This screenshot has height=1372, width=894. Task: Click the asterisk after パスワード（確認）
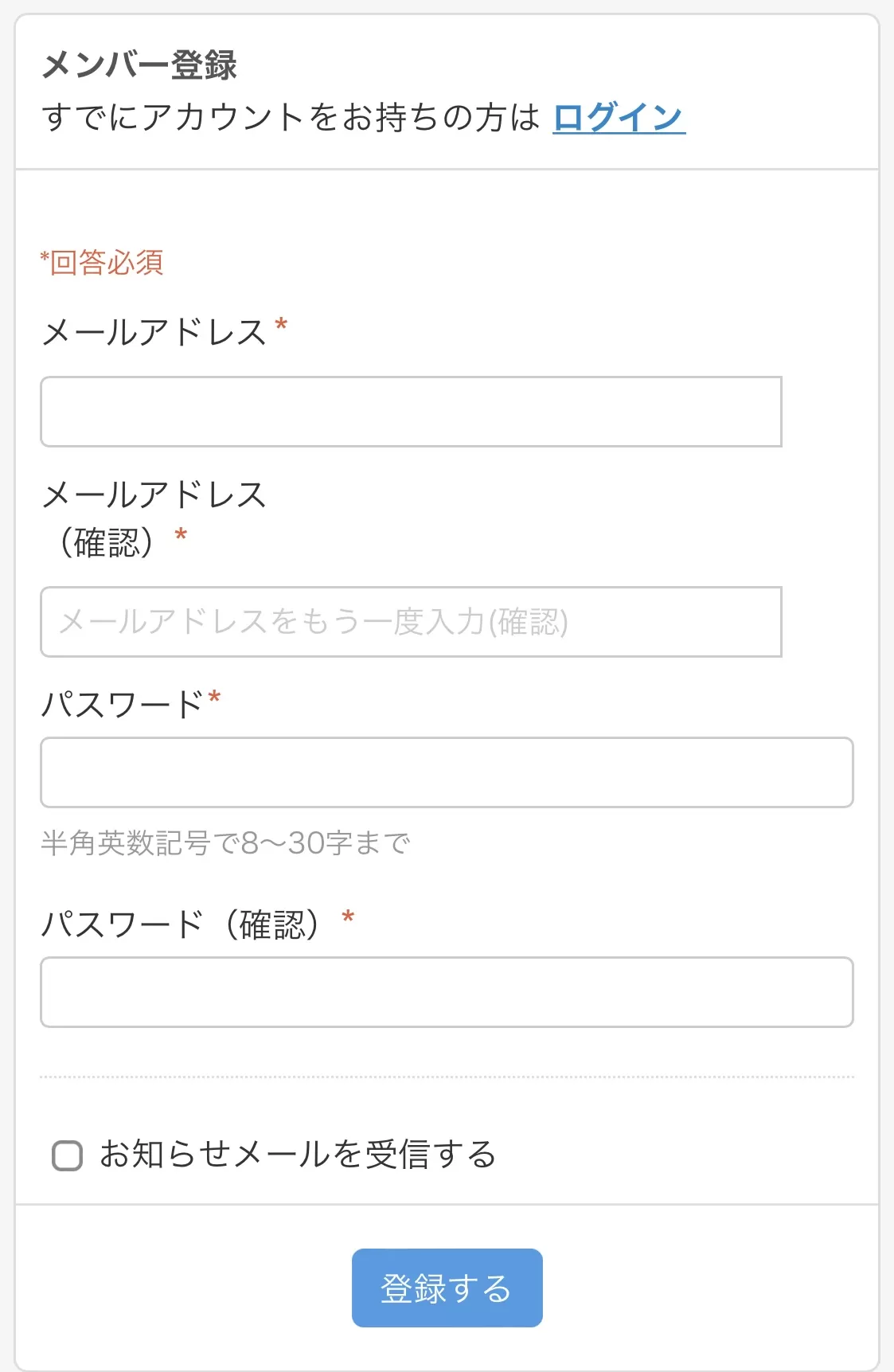(348, 918)
